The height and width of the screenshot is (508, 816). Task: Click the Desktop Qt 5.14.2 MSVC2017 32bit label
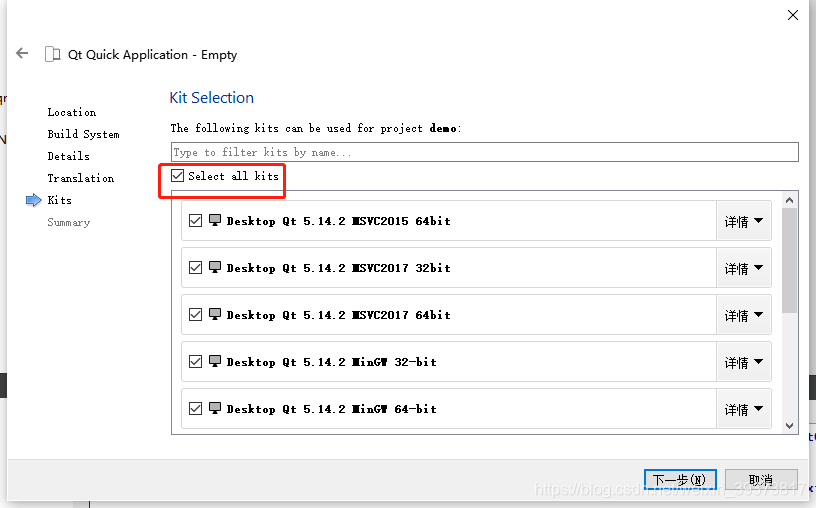pyautogui.click(x=339, y=268)
